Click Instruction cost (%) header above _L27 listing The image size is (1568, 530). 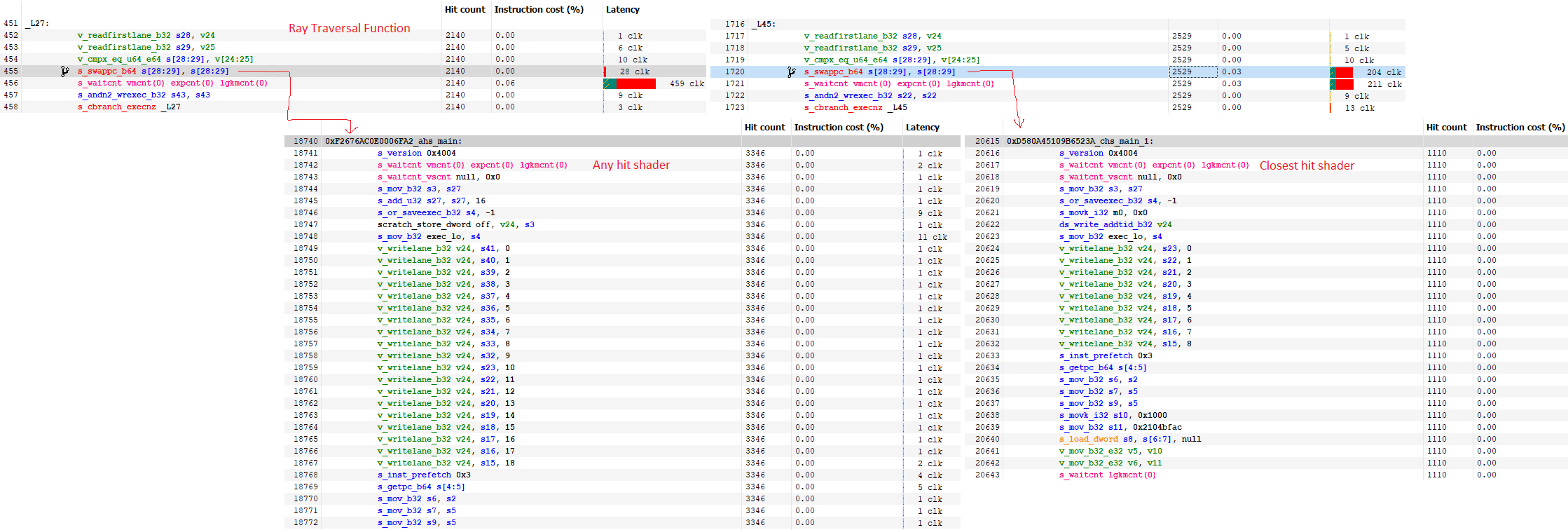pyautogui.click(x=539, y=10)
